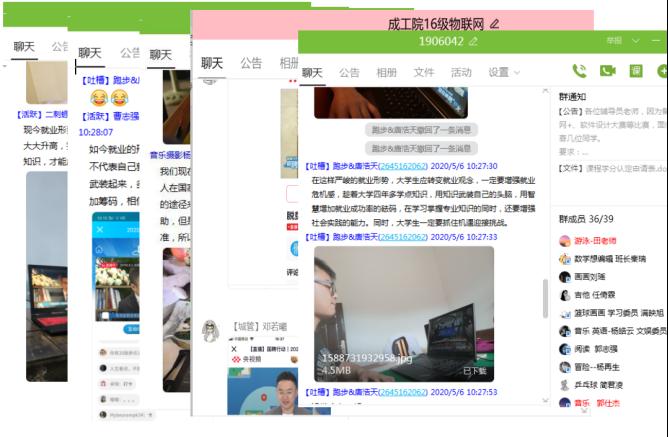
Task: Open the 【文件】 entry under 群通知
Action: pyautogui.click(x=613, y=169)
